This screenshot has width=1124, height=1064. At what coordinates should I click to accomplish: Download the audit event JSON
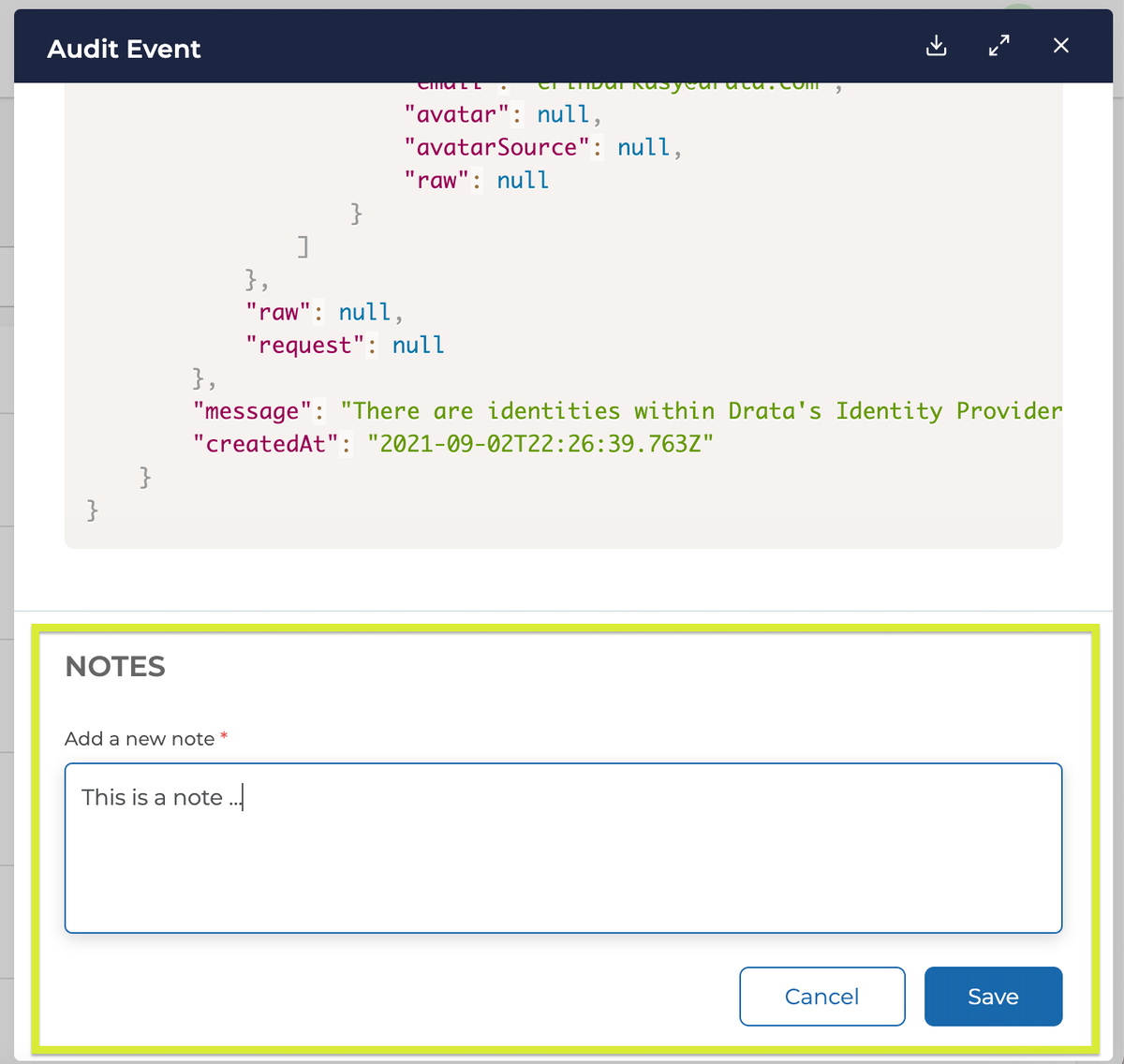point(936,46)
